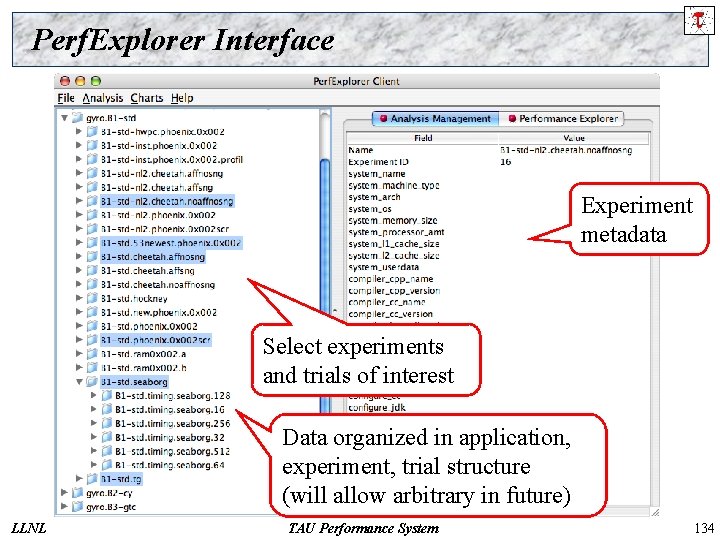Viewport: 720px width, 540px height.
Task: Click the B1-std.cheetah.affnosng folder icon
Action: tap(92, 257)
